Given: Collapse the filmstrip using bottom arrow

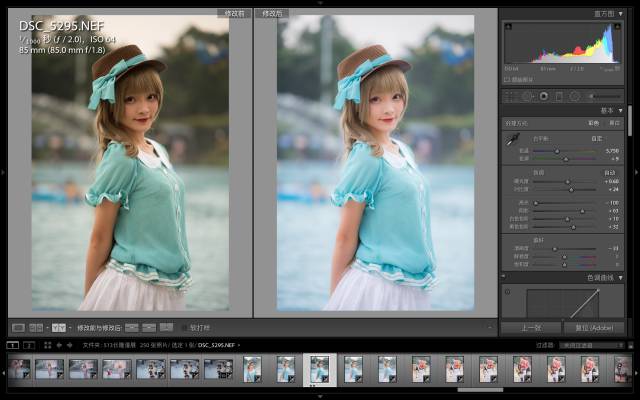Looking at the screenshot, I should click(x=320, y=397).
